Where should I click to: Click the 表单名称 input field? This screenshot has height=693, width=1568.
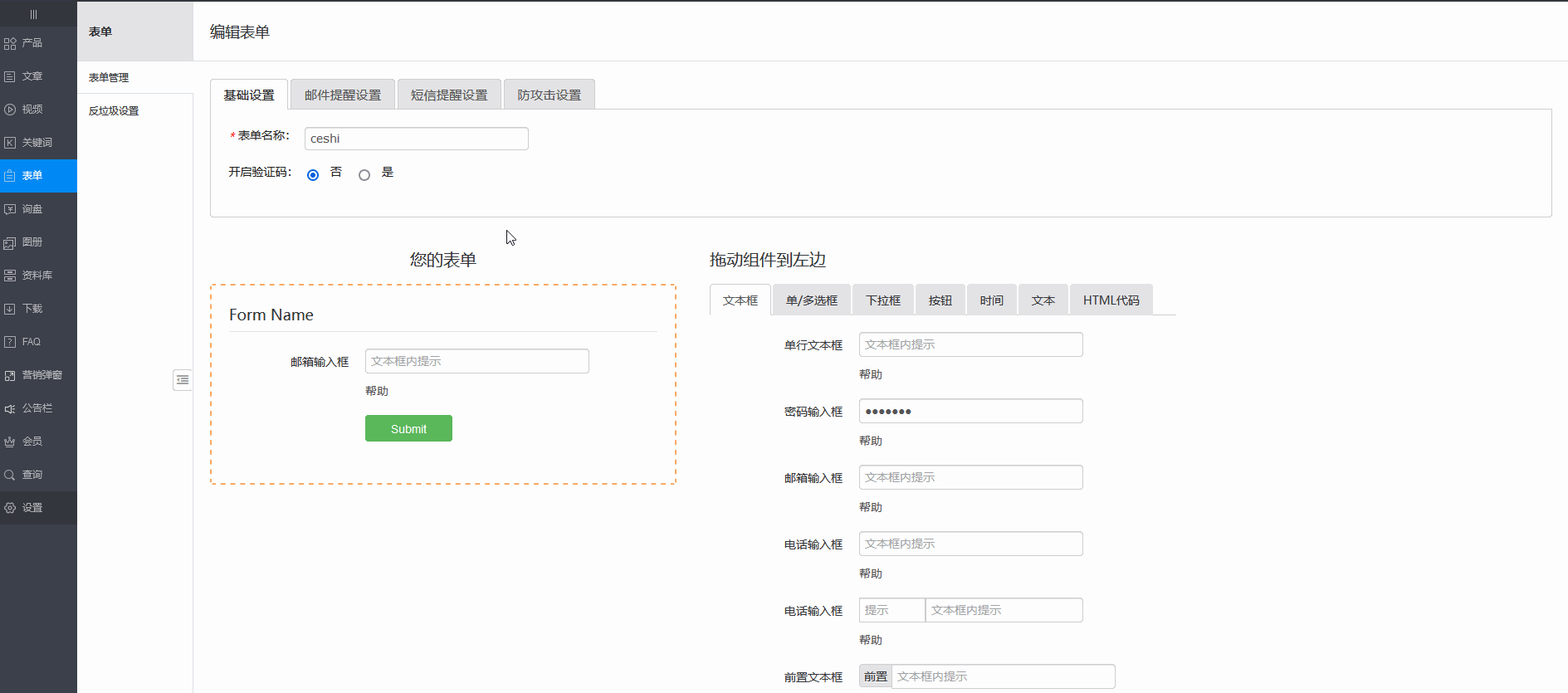click(x=416, y=139)
